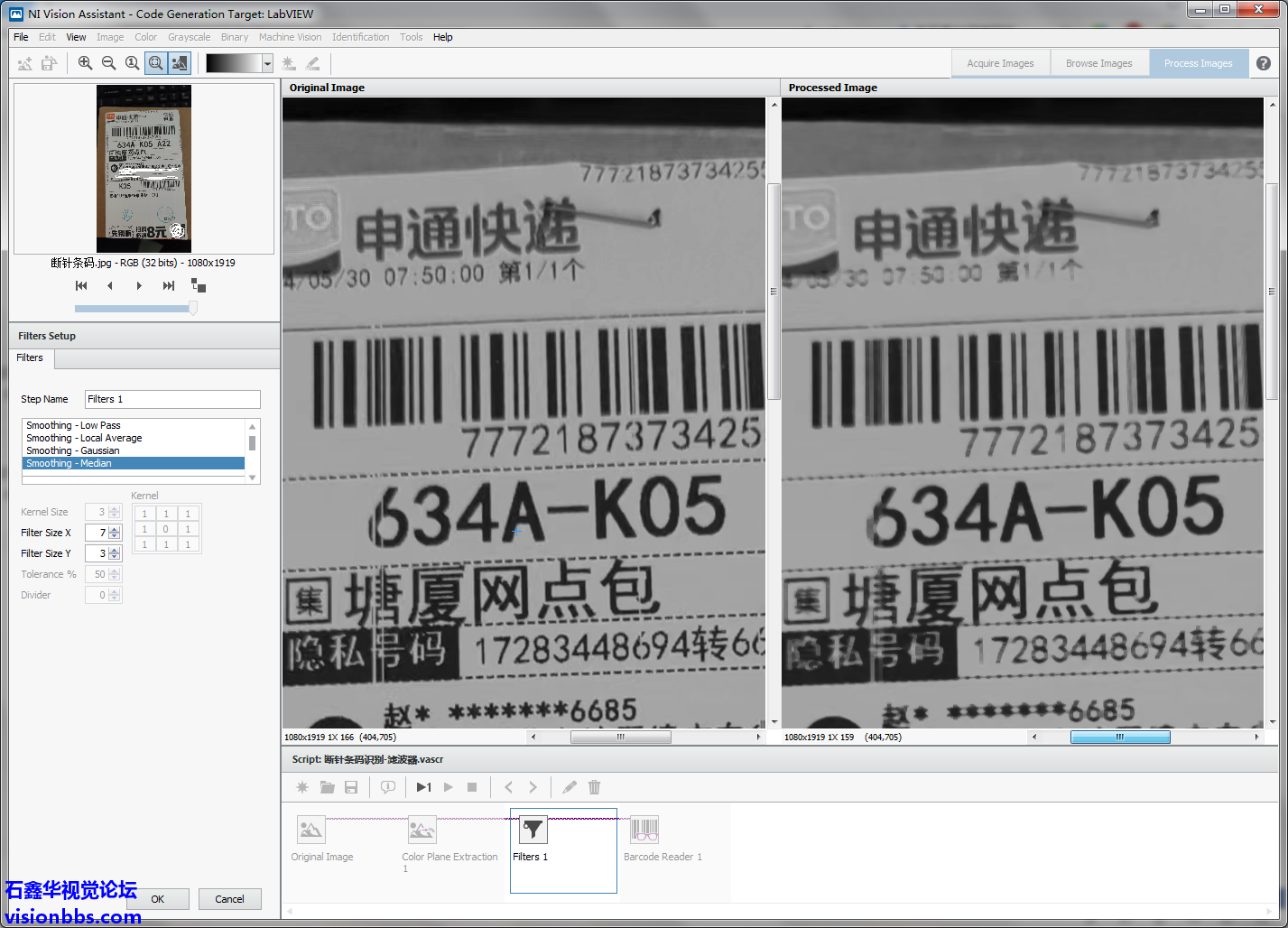This screenshot has width=1288, height=928.
Task: Jump to first image in browser
Action: (81, 285)
